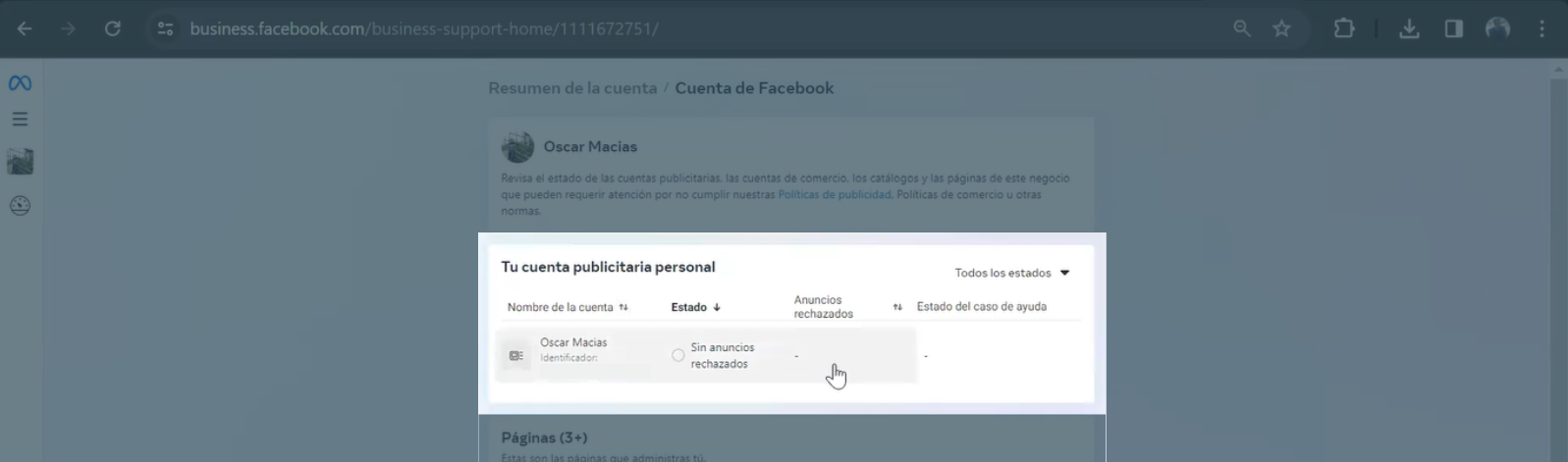Select business account thumbnail in sidebar
1568x462 pixels.
coord(20,161)
